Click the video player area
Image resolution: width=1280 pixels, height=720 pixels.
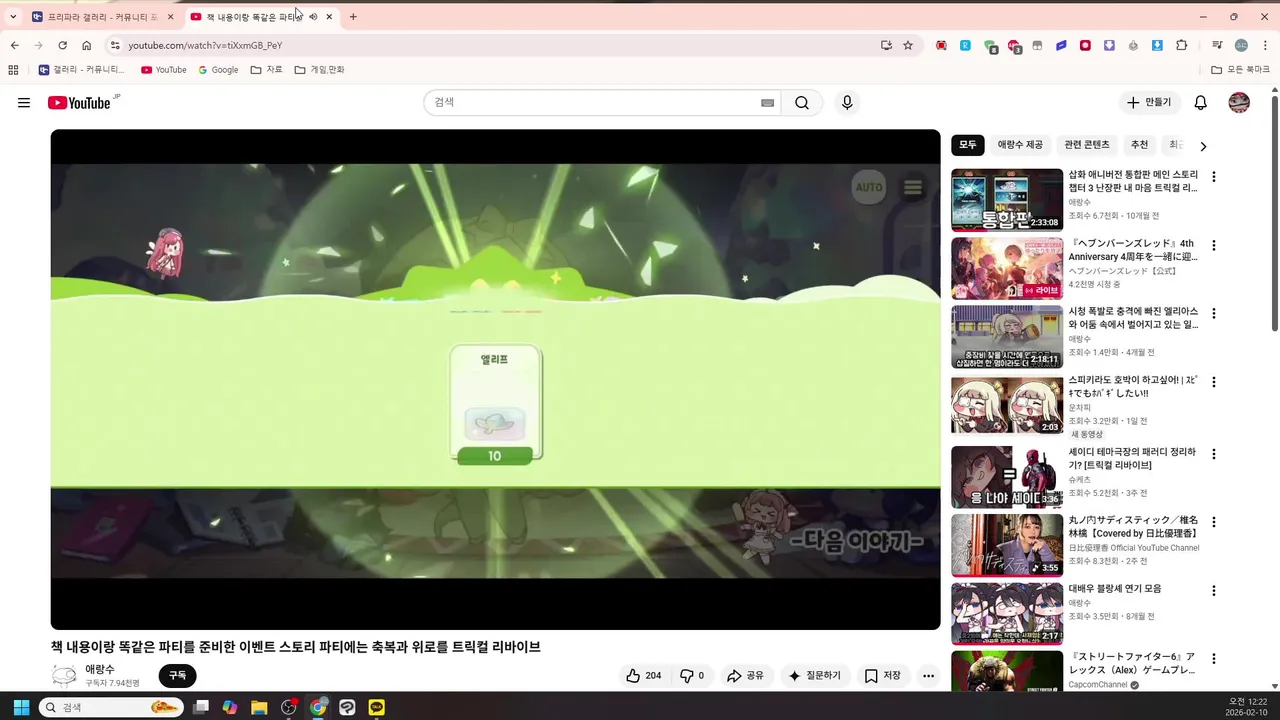tap(495, 379)
